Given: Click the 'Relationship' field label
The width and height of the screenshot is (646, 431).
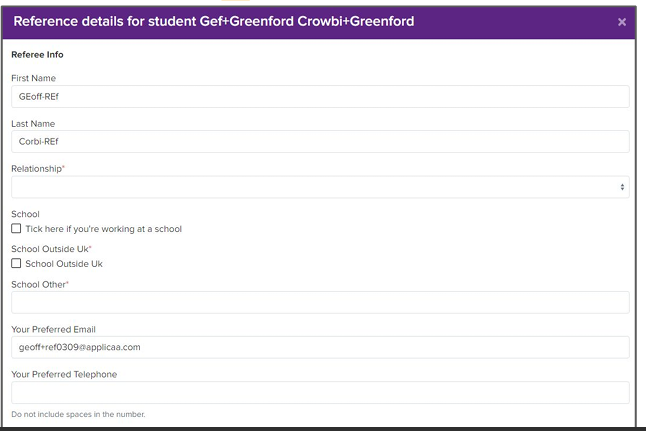Looking at the screenshot, I should 37,169.
